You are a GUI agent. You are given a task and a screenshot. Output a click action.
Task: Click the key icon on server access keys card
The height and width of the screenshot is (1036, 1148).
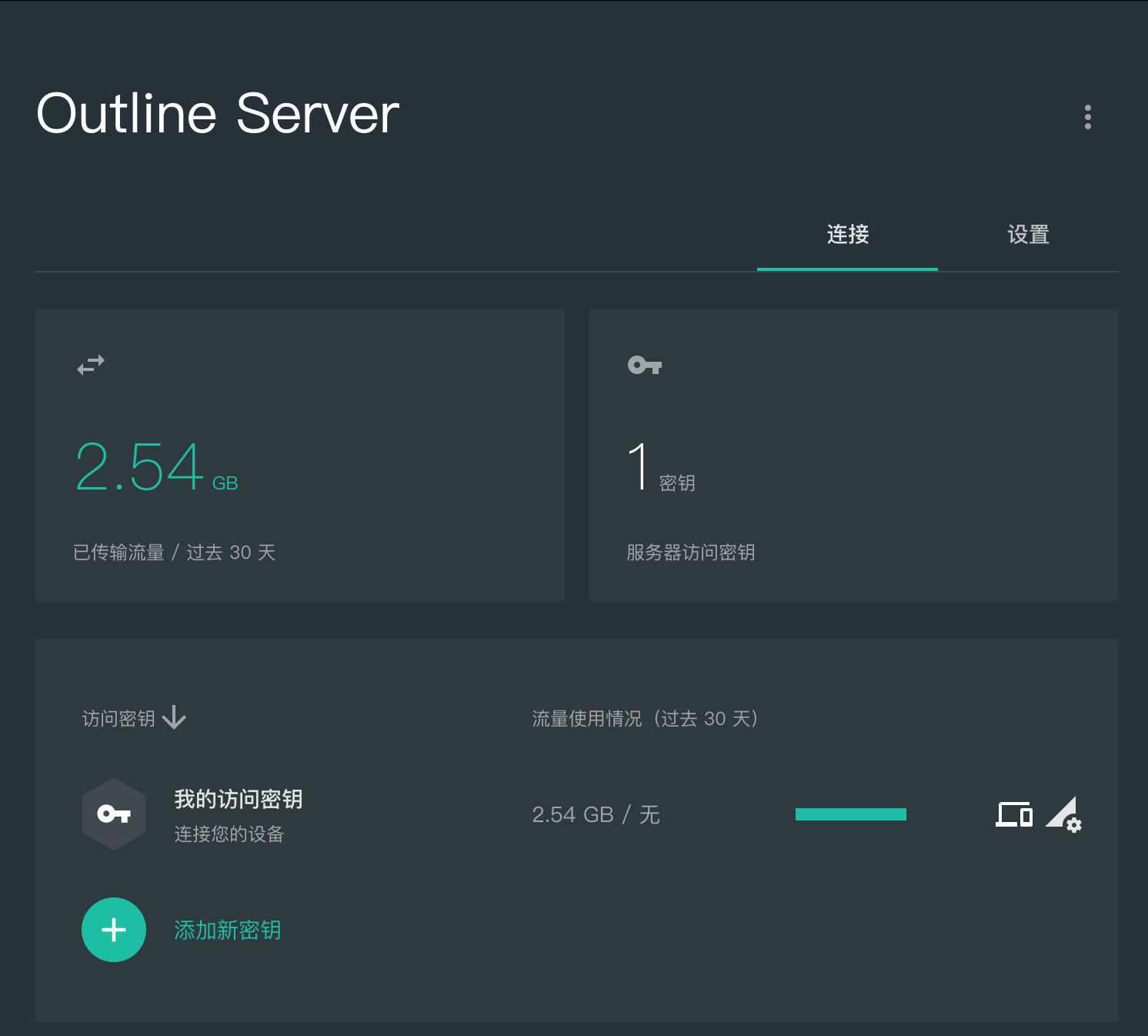(x=644, y=364)
